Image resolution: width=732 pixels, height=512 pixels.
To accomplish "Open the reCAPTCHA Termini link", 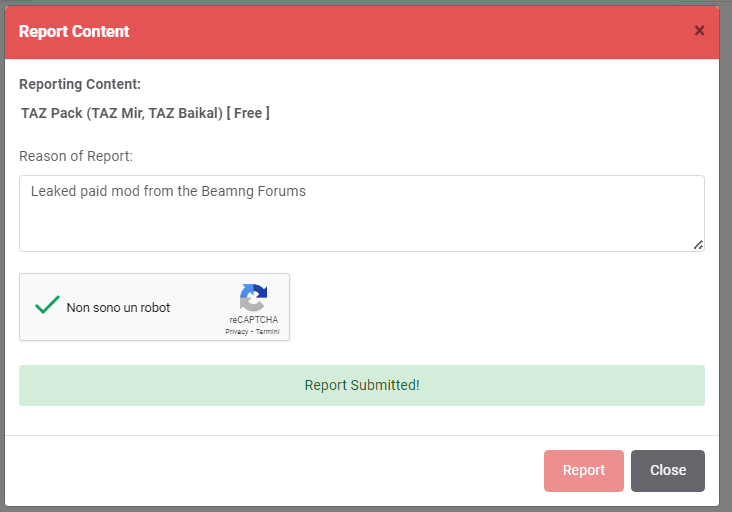I will point(267,332).
